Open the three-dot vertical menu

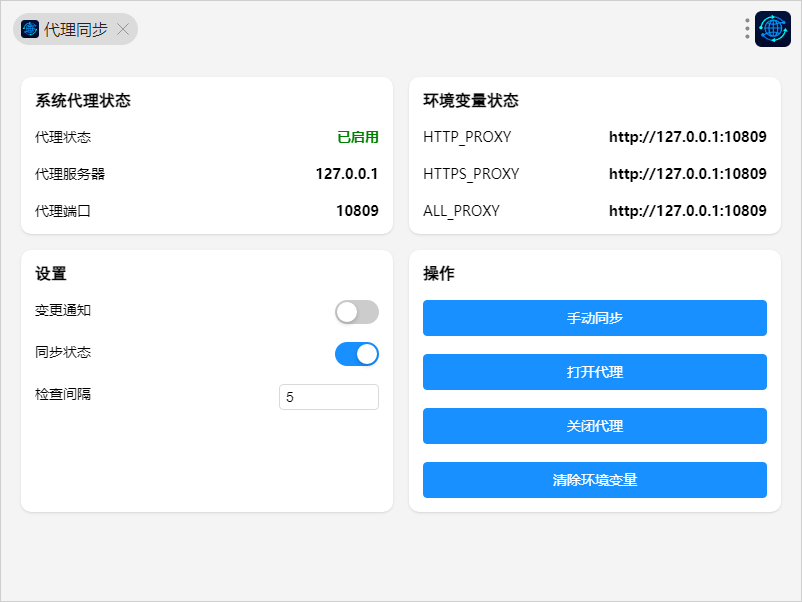pos(747,29)
